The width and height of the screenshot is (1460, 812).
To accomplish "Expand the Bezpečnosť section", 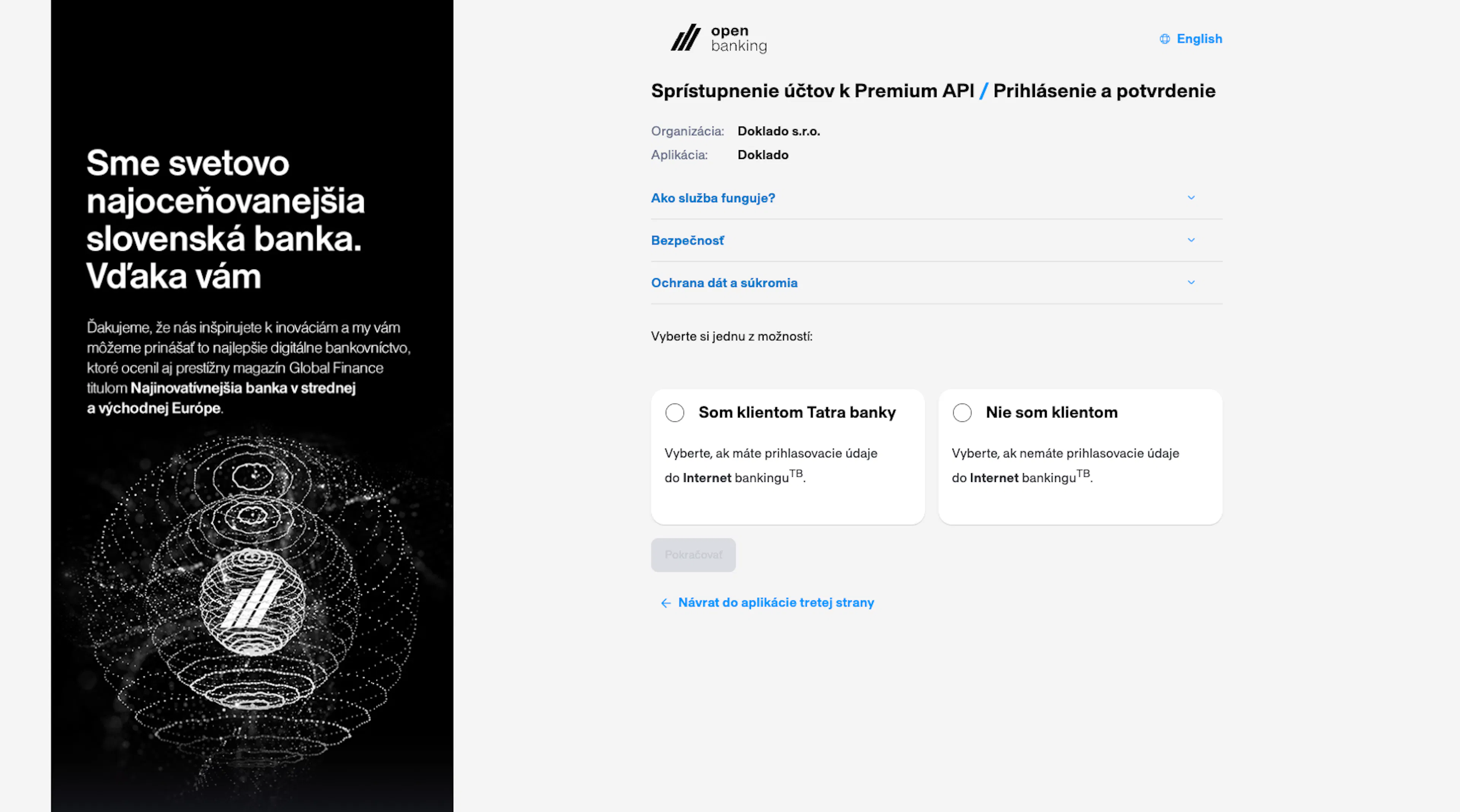I will 936,240.
